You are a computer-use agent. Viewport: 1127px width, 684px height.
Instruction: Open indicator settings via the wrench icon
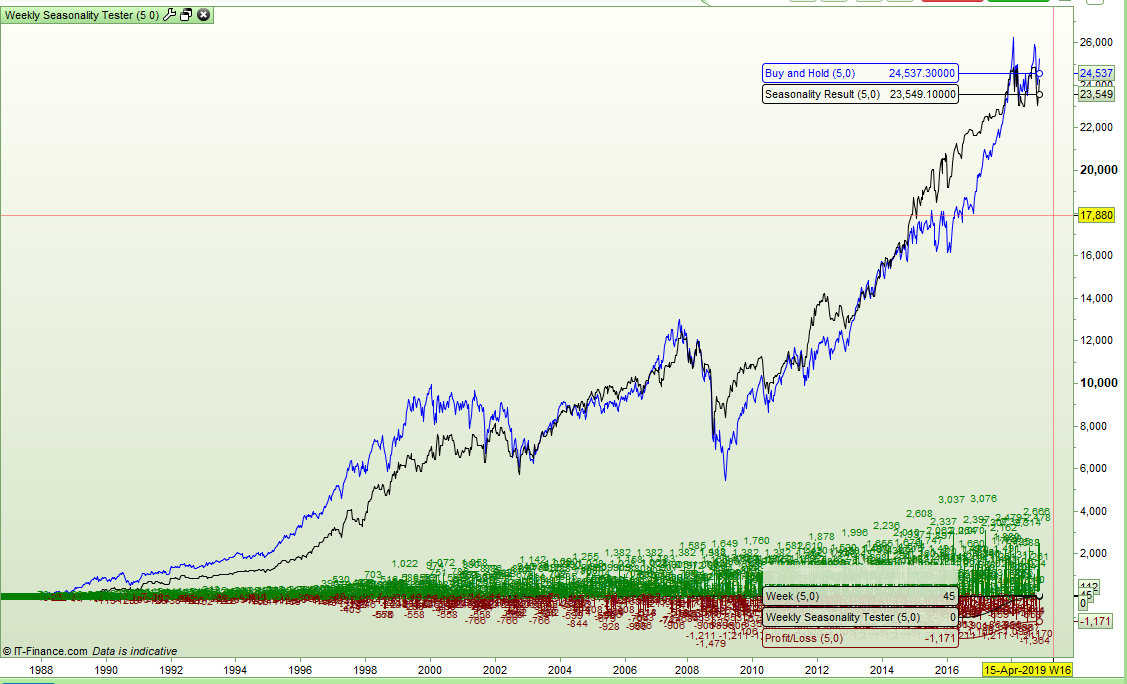[170, 14]
